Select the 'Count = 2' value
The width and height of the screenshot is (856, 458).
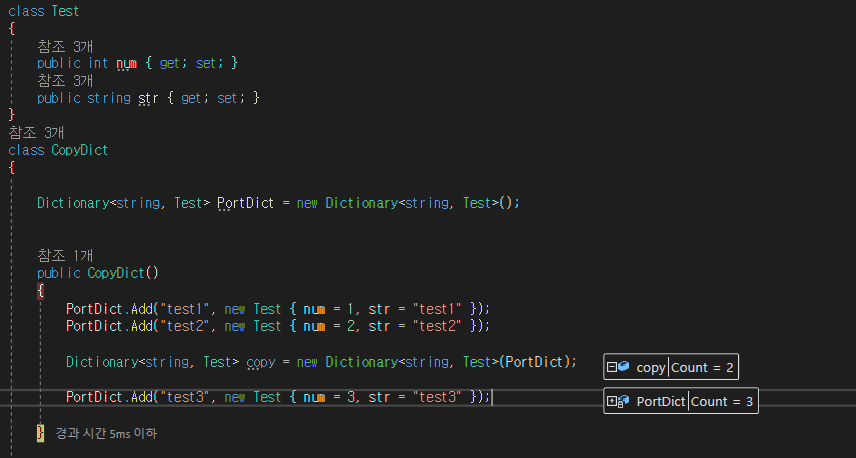(702, 367)
